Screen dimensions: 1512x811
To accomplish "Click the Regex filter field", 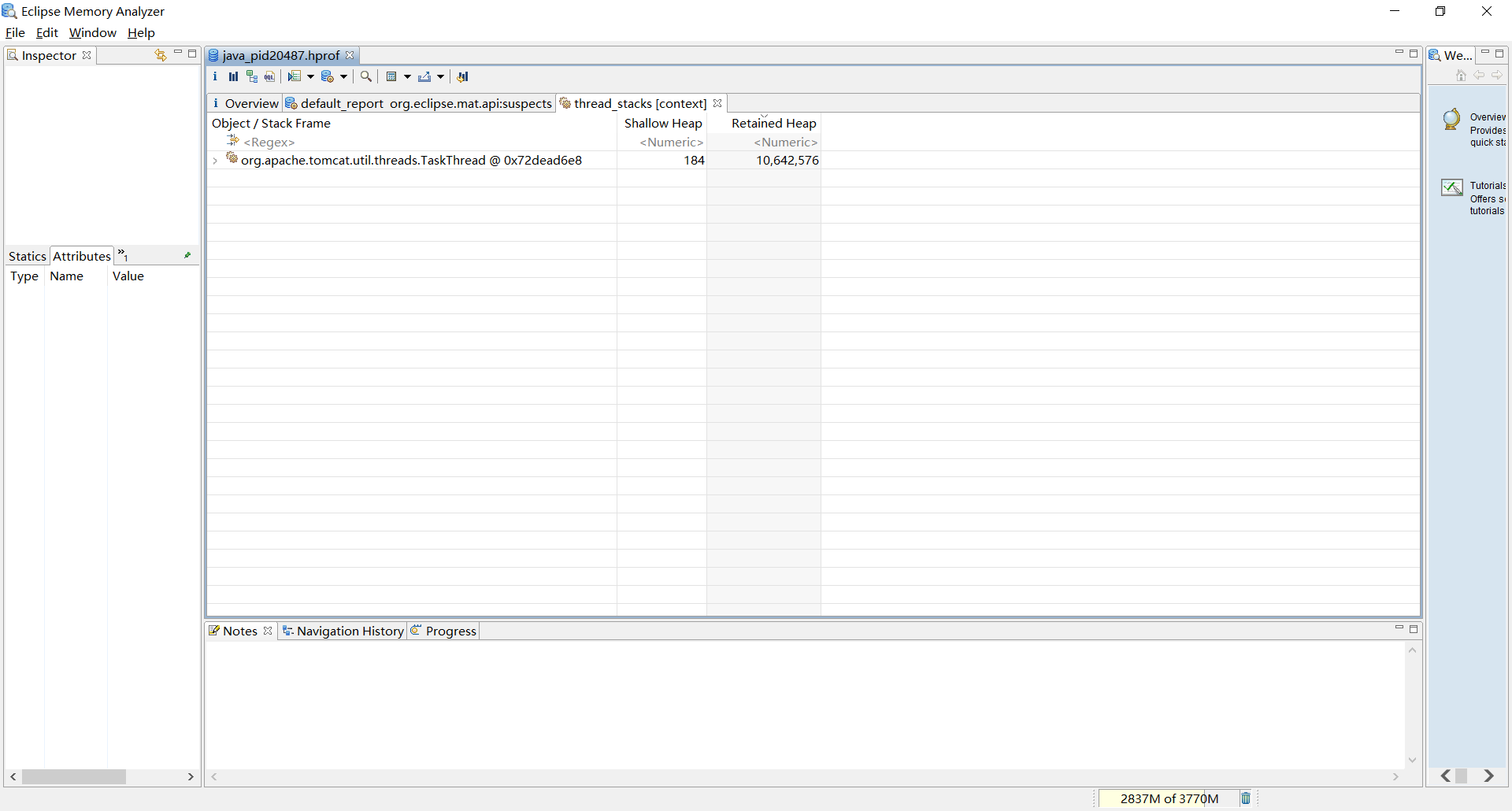I will [x=412, y=142].
